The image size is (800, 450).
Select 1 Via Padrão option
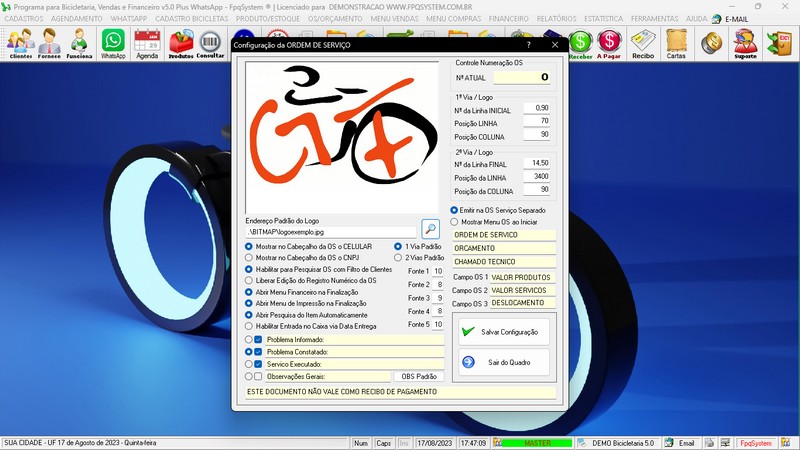[398, 246]
